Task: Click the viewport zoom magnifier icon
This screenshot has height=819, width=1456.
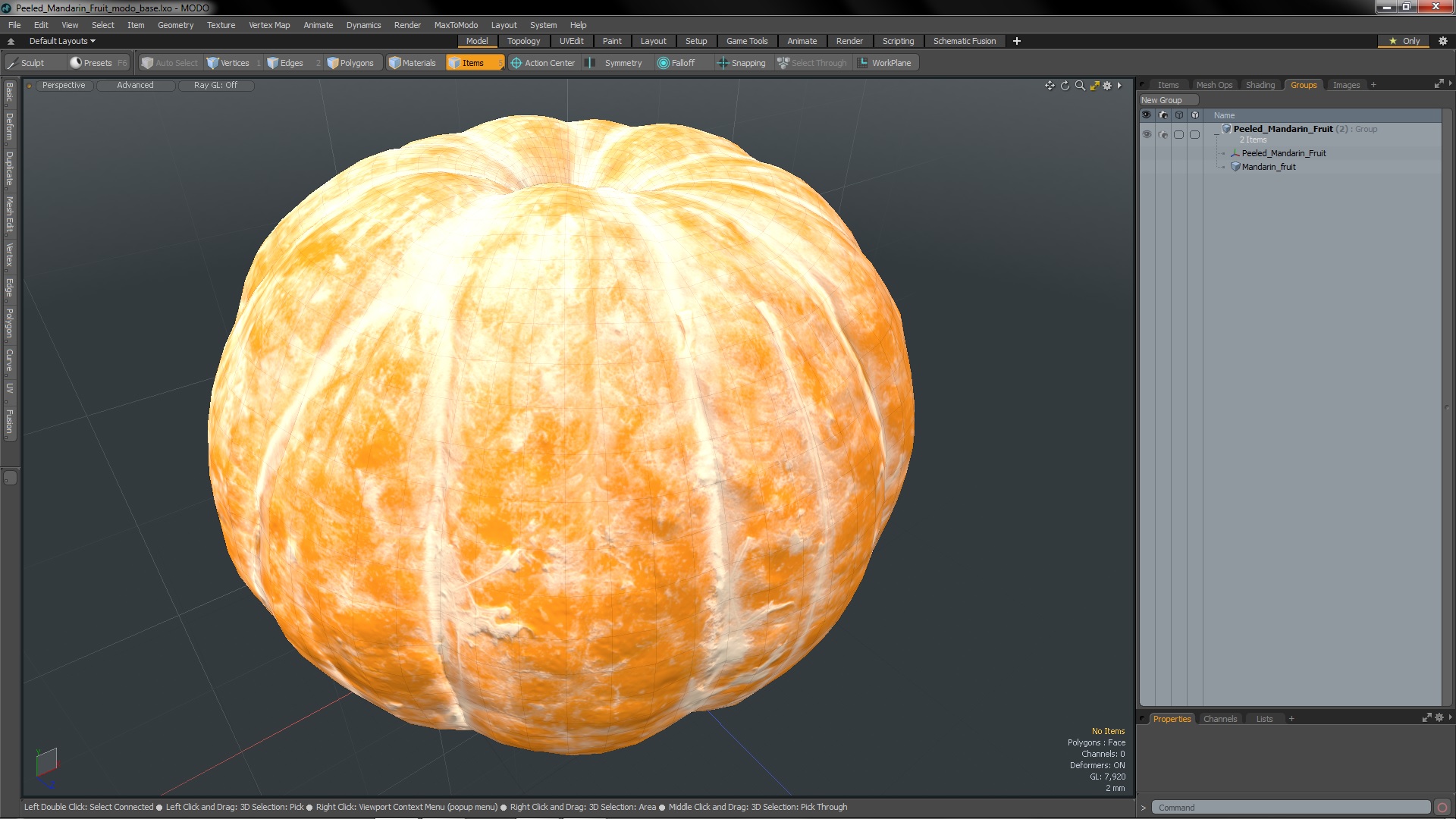Action: [x=1080, y=86]
